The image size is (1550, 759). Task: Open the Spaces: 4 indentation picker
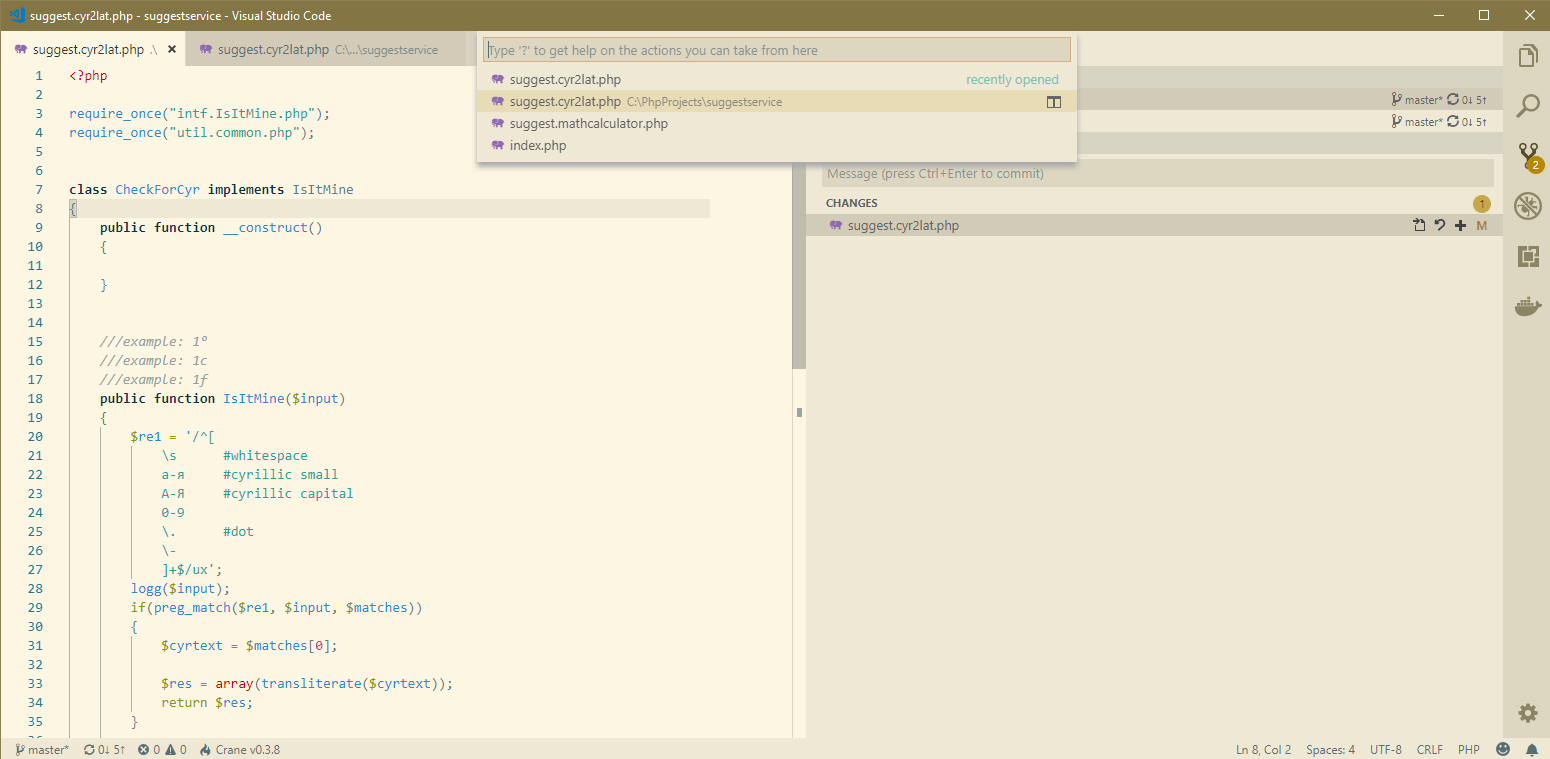pyautogui.click(x=1330, y=749)
